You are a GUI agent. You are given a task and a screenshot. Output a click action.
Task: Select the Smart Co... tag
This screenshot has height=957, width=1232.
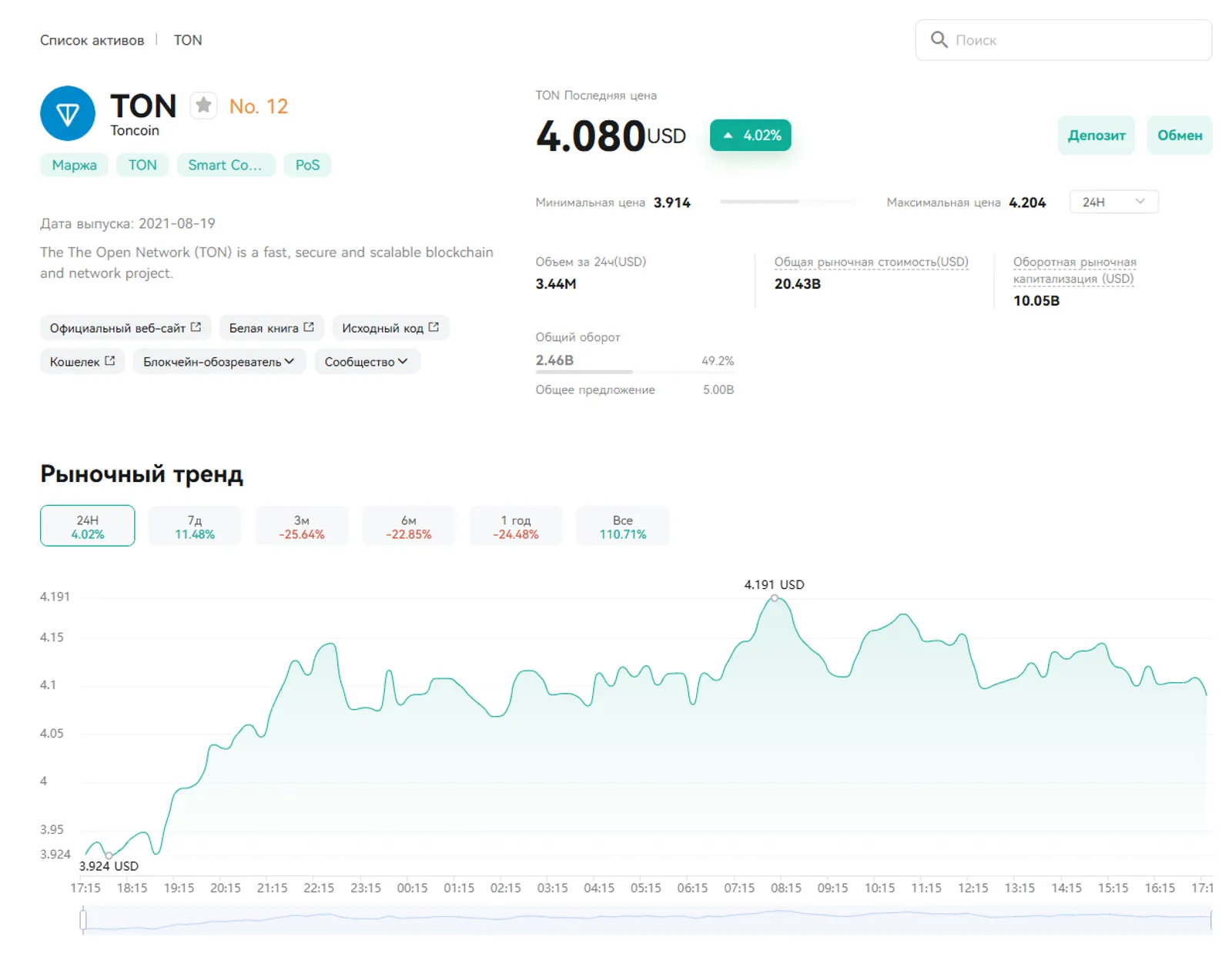coord(226,165)
